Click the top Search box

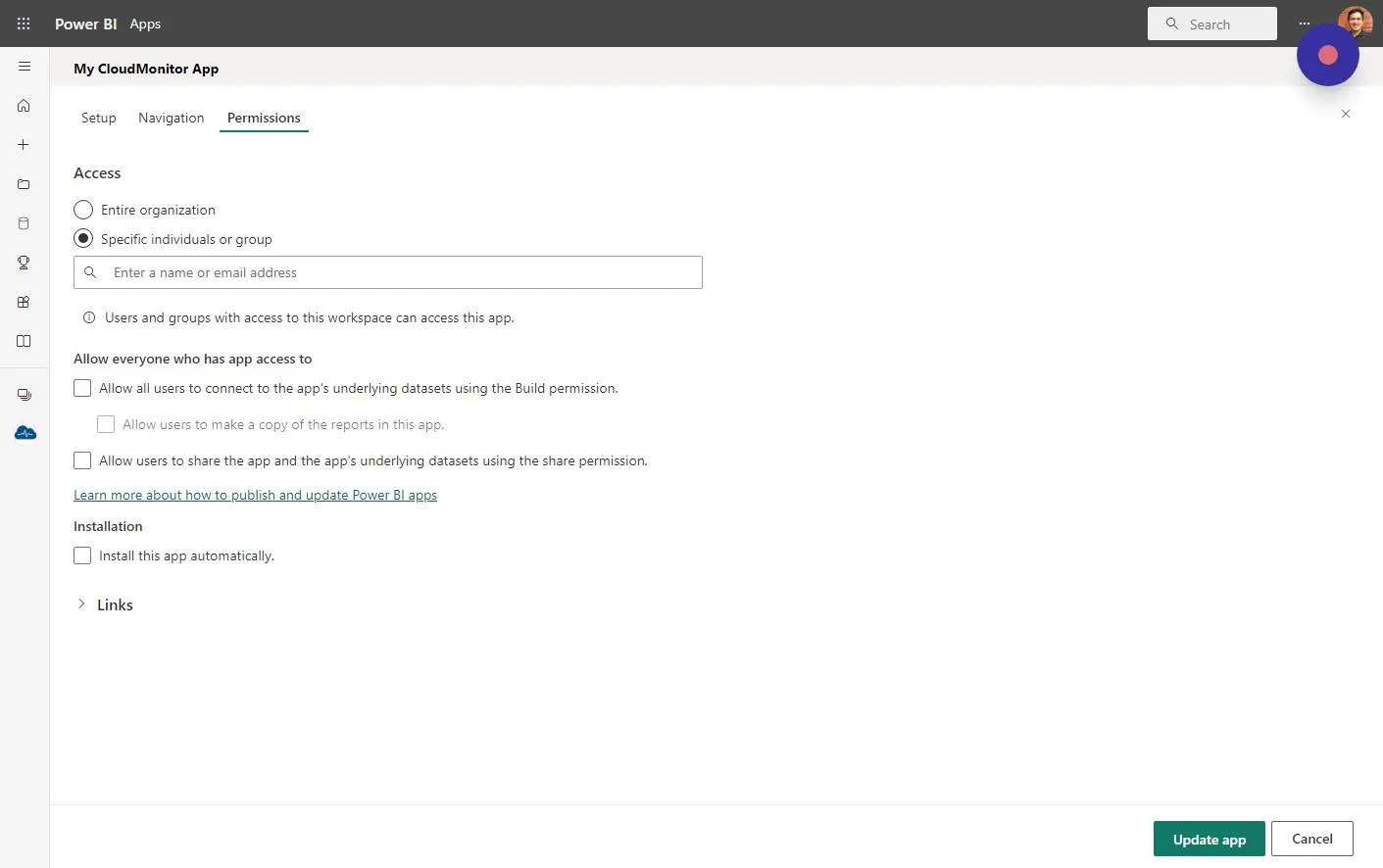coord(1212,24)
